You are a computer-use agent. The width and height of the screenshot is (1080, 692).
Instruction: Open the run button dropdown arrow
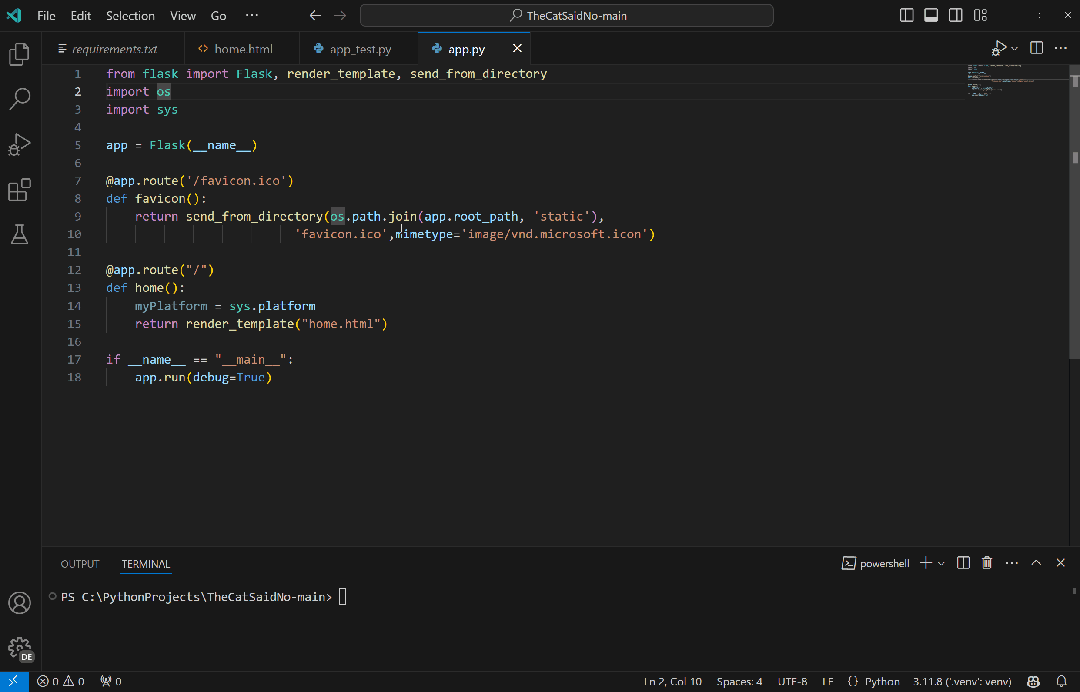[1012, 47]
